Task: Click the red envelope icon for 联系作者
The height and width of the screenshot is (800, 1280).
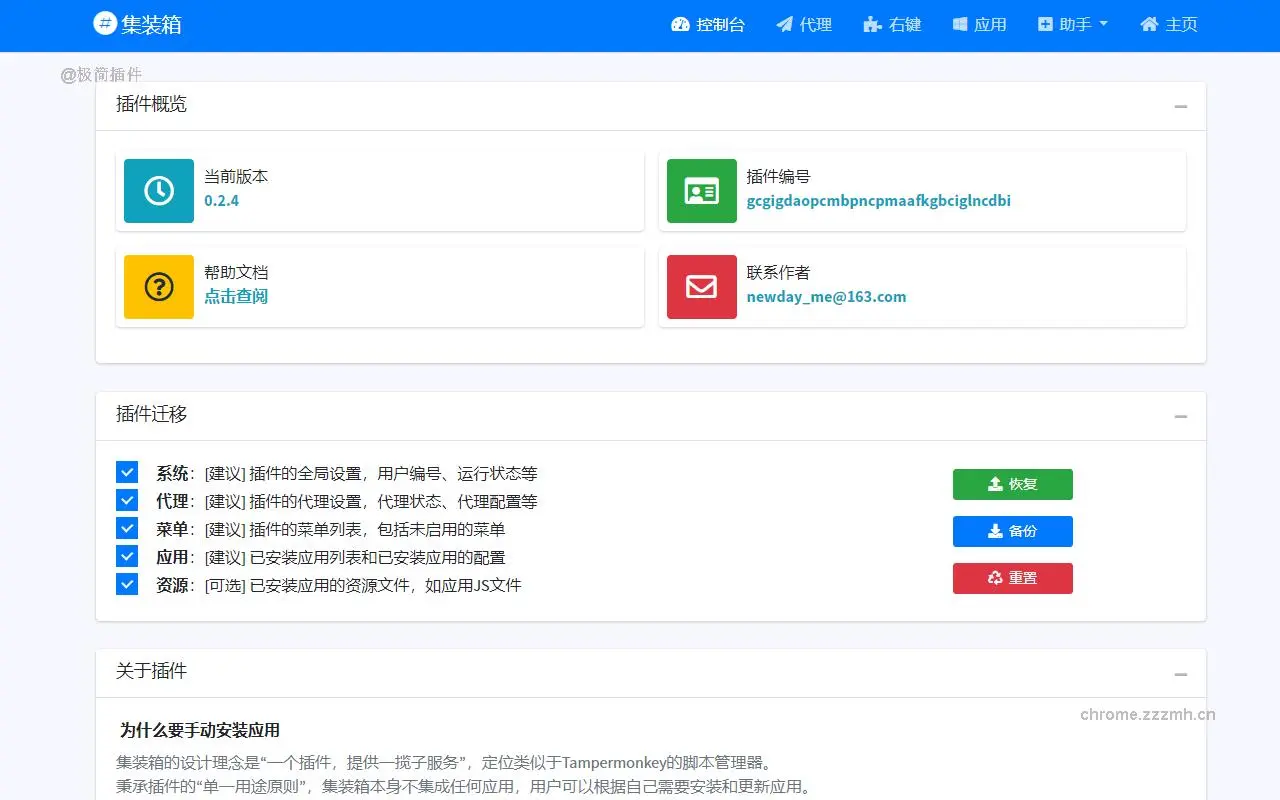Action: point(700,287)
